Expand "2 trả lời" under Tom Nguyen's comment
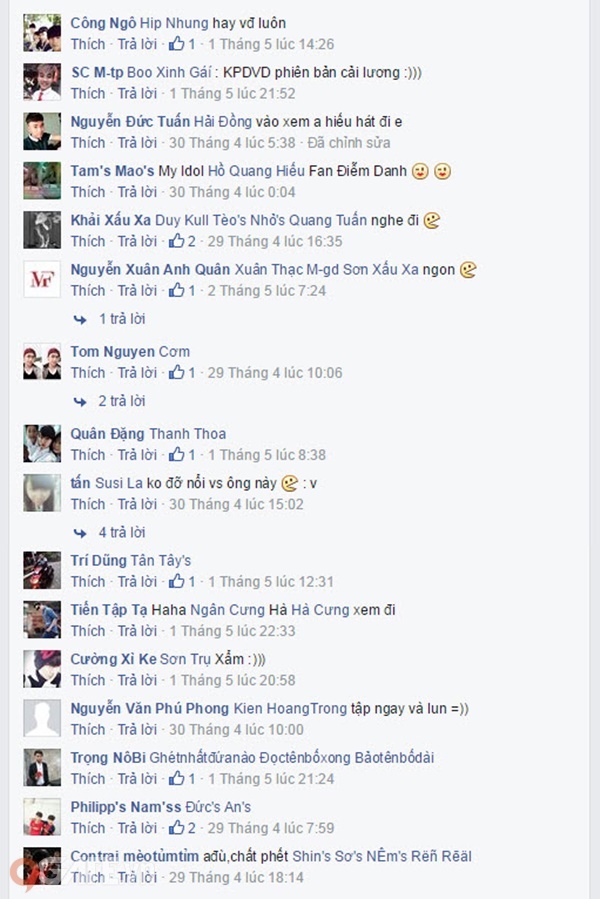 coord(122,401)
